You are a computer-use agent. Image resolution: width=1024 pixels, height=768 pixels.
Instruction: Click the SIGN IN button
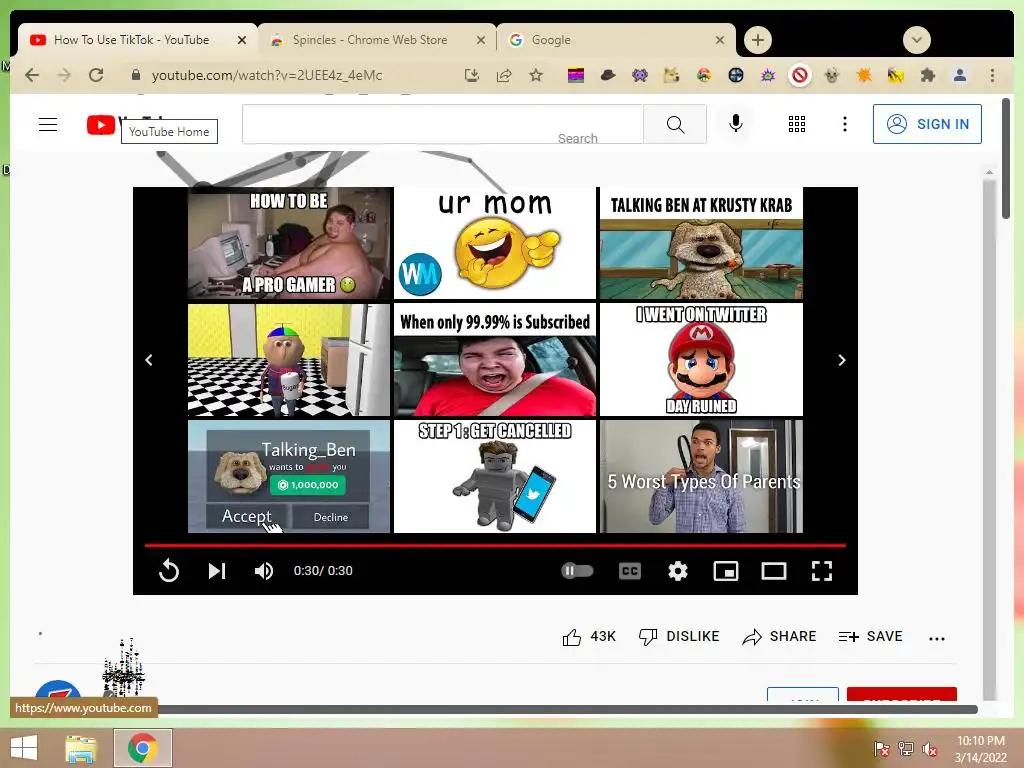(x=927, y=124)
